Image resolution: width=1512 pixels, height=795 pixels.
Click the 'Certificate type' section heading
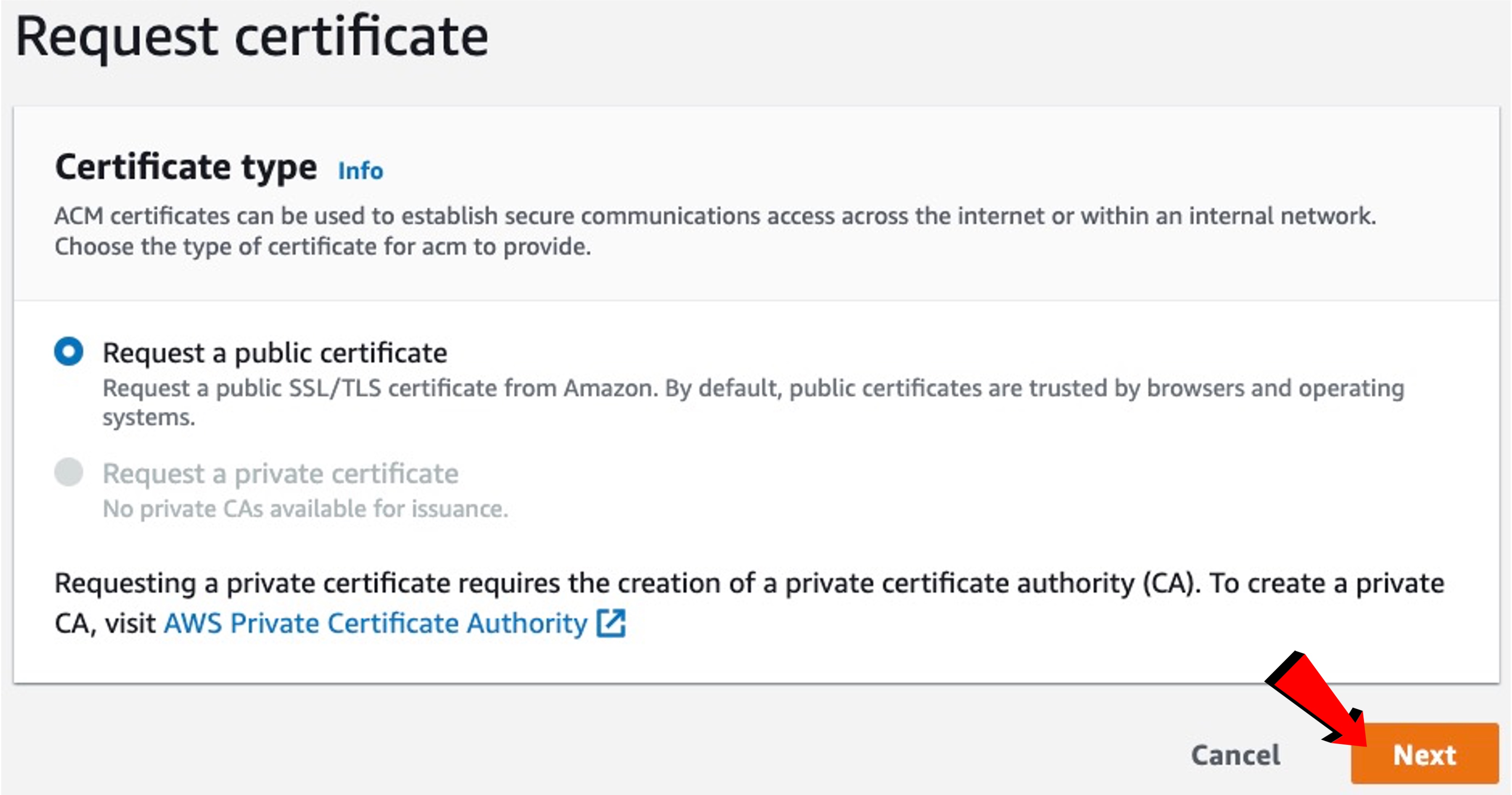point(186,167)
